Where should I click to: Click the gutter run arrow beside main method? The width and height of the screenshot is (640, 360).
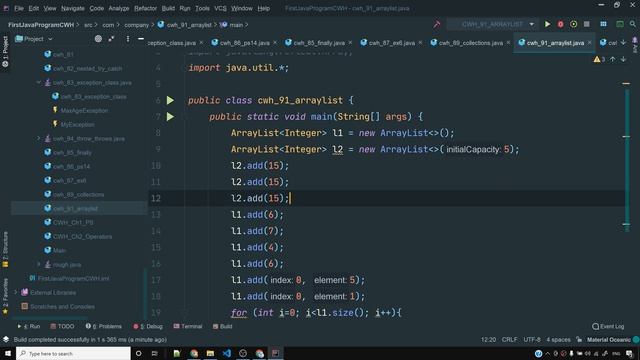[x=170, y=117]
